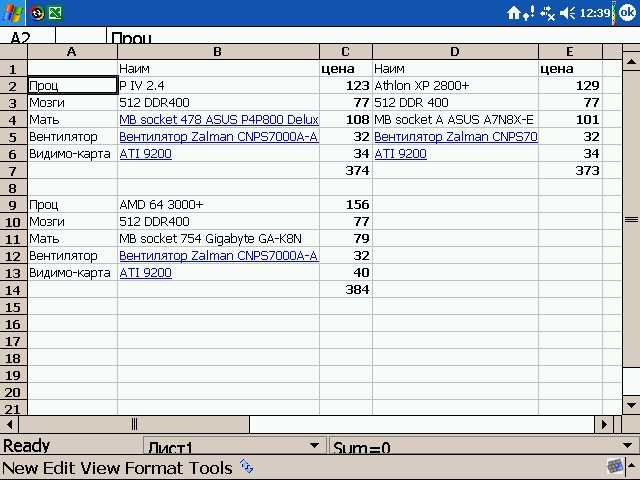
Task: Select price cell 40 in row 13
Action: pos(346,273)
